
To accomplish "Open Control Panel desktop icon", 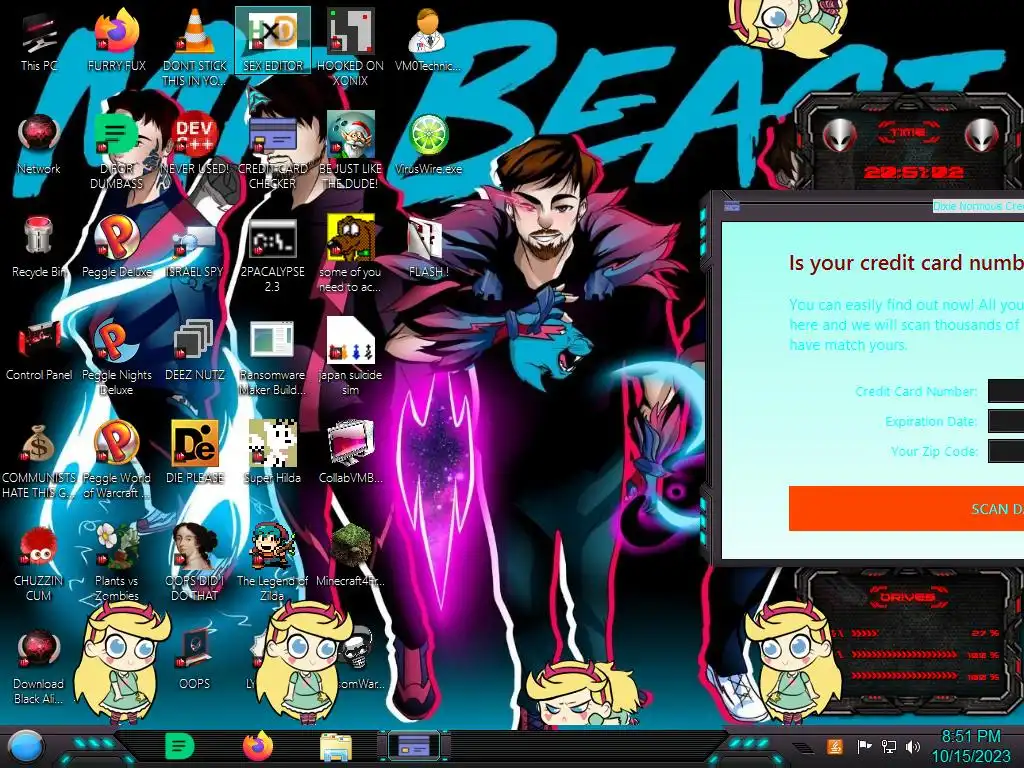I will 39,350.
